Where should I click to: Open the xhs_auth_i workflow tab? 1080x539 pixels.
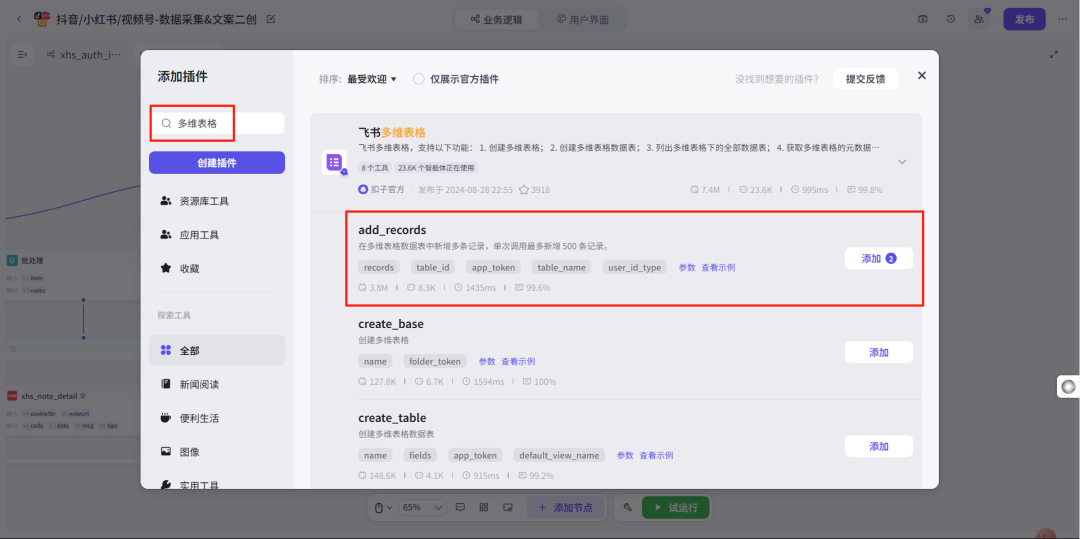coord(83,54)
